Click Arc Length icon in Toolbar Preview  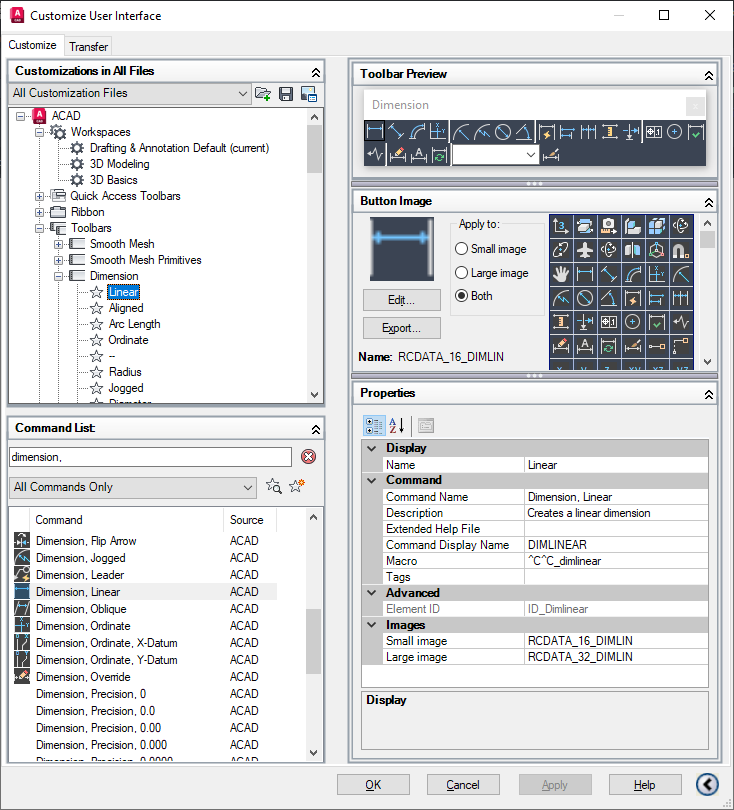[x=417, y=132]
